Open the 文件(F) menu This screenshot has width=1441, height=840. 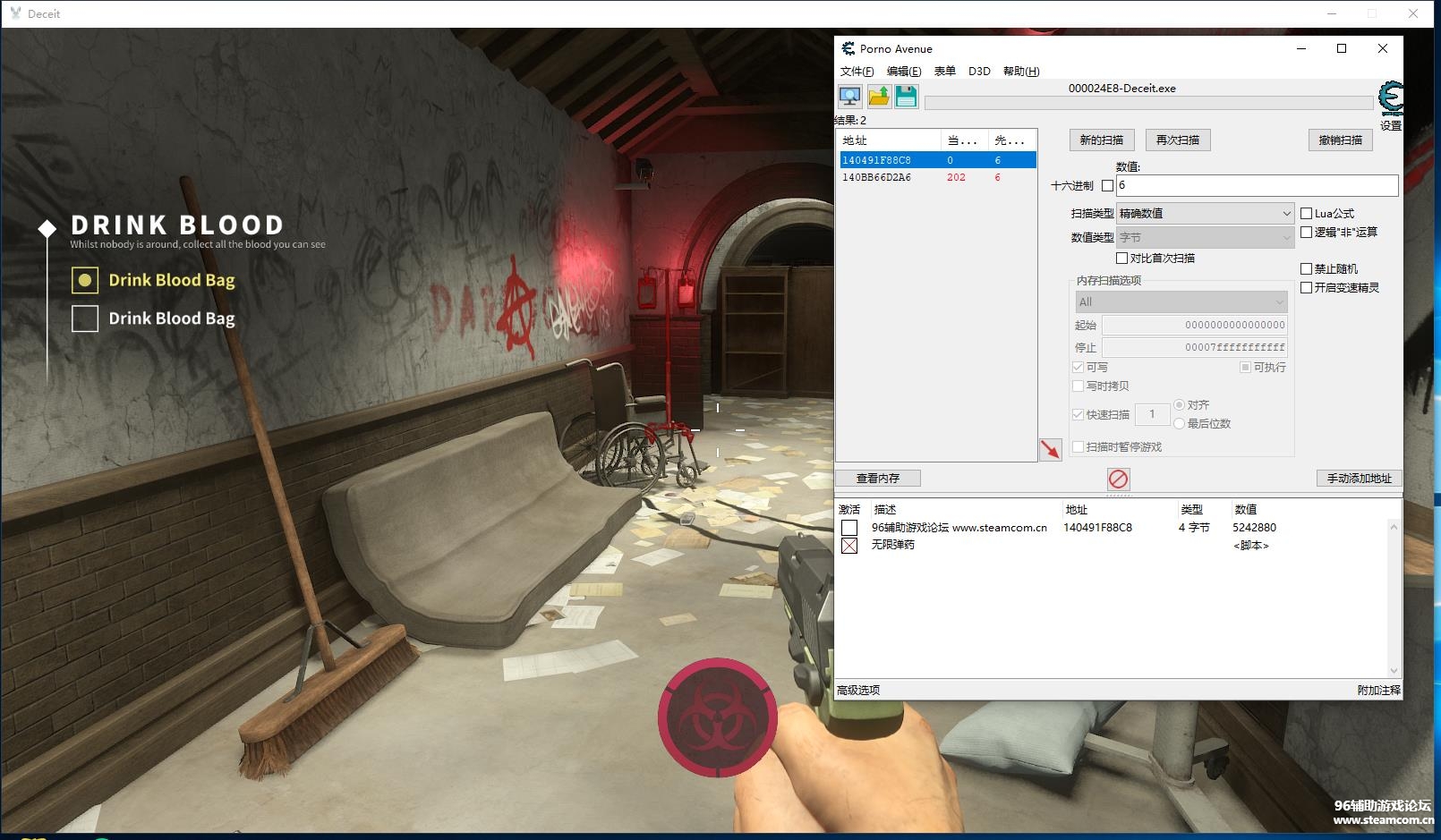point(857,72)
